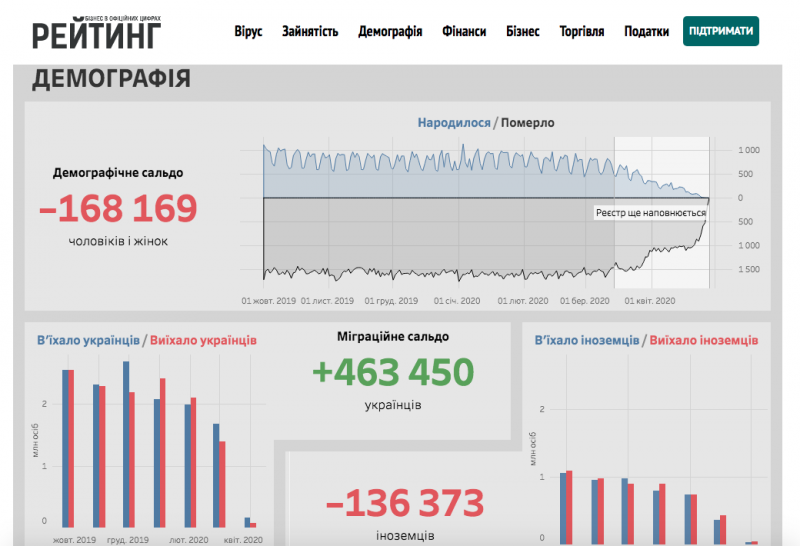Navigate to the Бізнес section

[523, 32]
